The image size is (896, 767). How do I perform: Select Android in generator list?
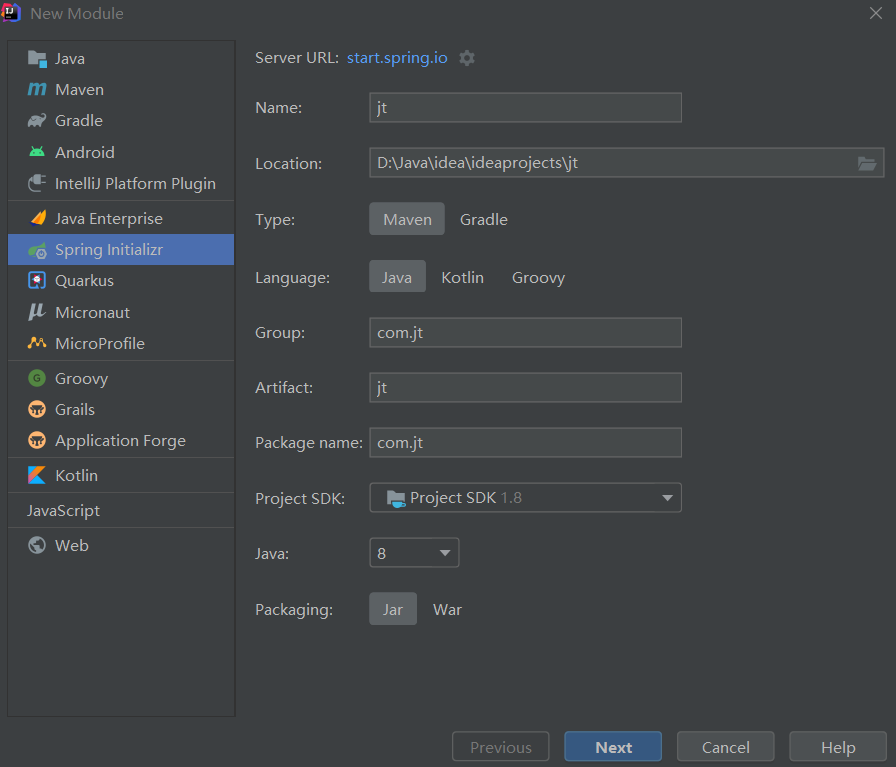(121, 152)
